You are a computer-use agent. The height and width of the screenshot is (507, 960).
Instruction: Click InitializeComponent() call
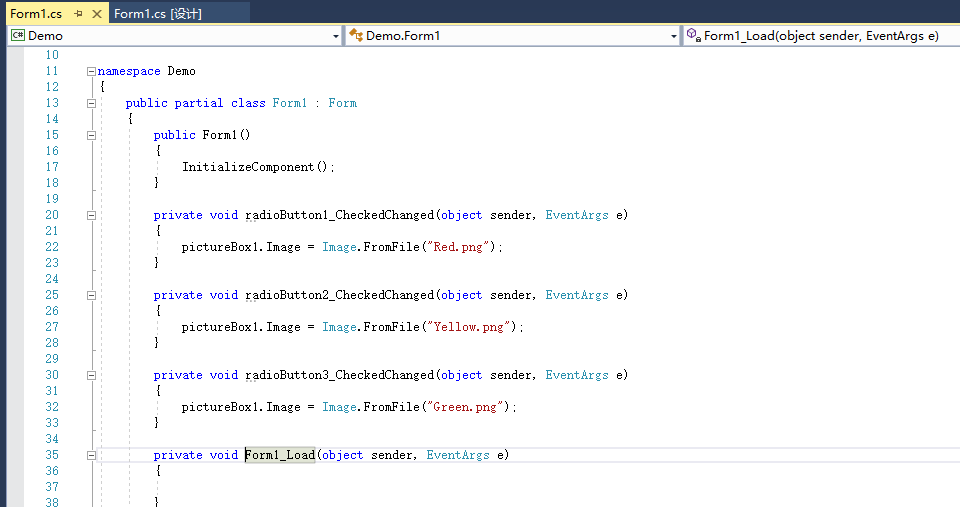pos(255,167)
